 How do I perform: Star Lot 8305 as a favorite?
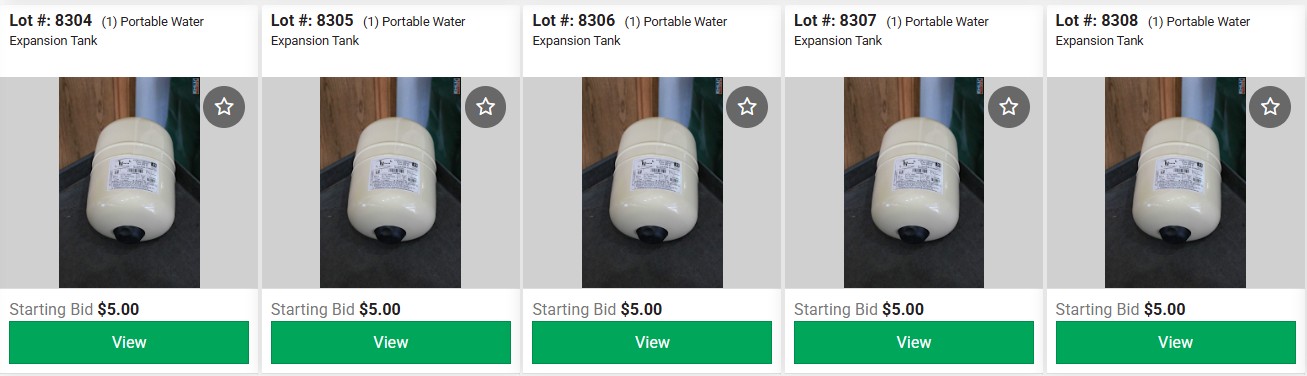tap(485, 107)
